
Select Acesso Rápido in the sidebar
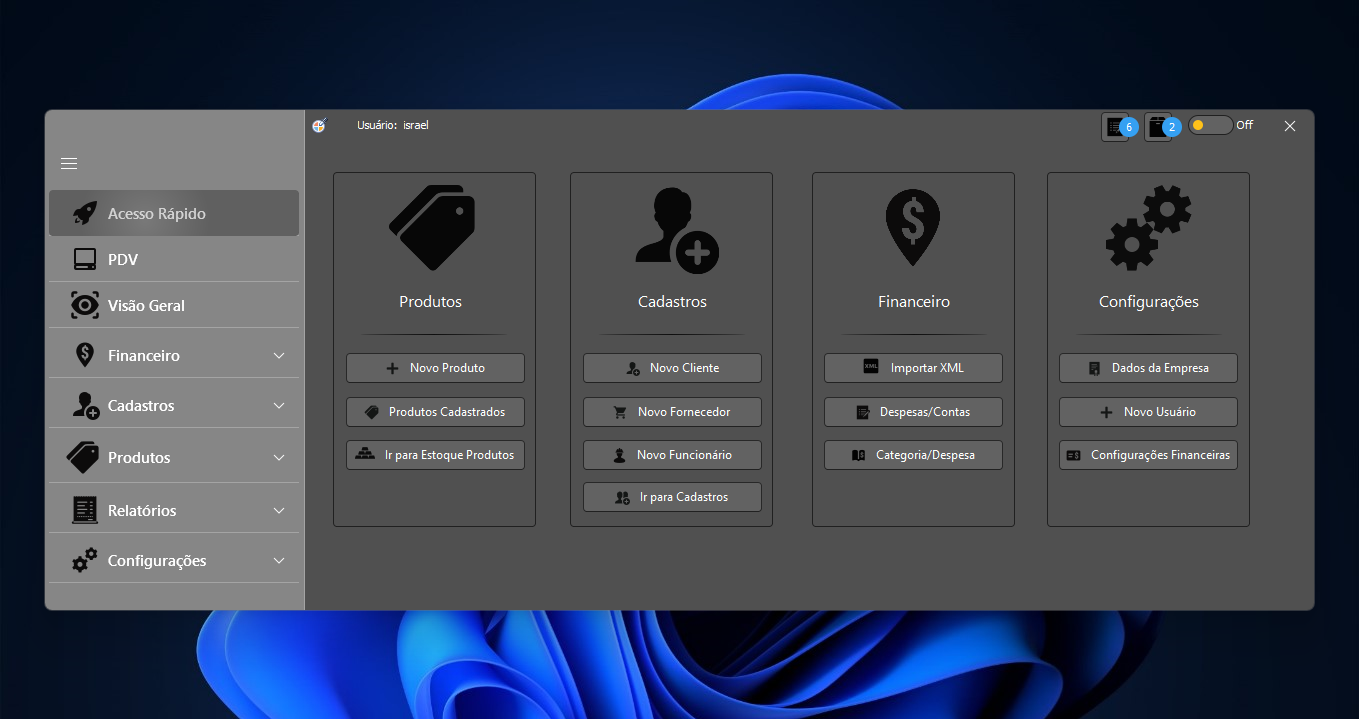[174, 213]
